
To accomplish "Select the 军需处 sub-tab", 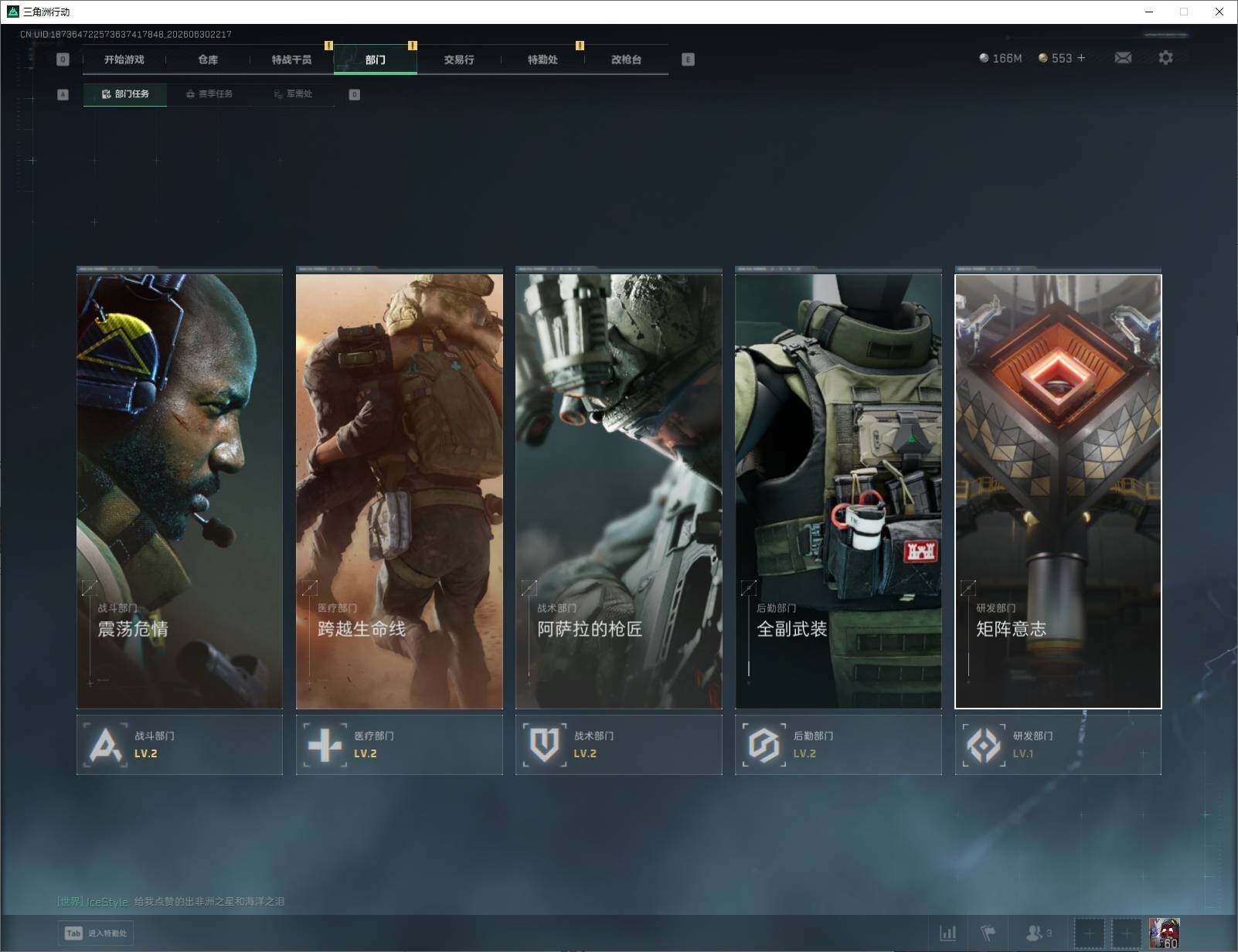I will tap(293, 94).
